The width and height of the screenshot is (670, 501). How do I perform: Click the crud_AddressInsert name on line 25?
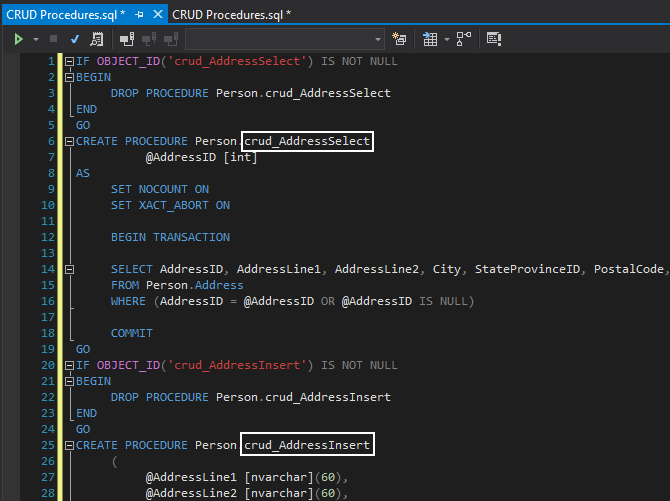pos(307,445)
